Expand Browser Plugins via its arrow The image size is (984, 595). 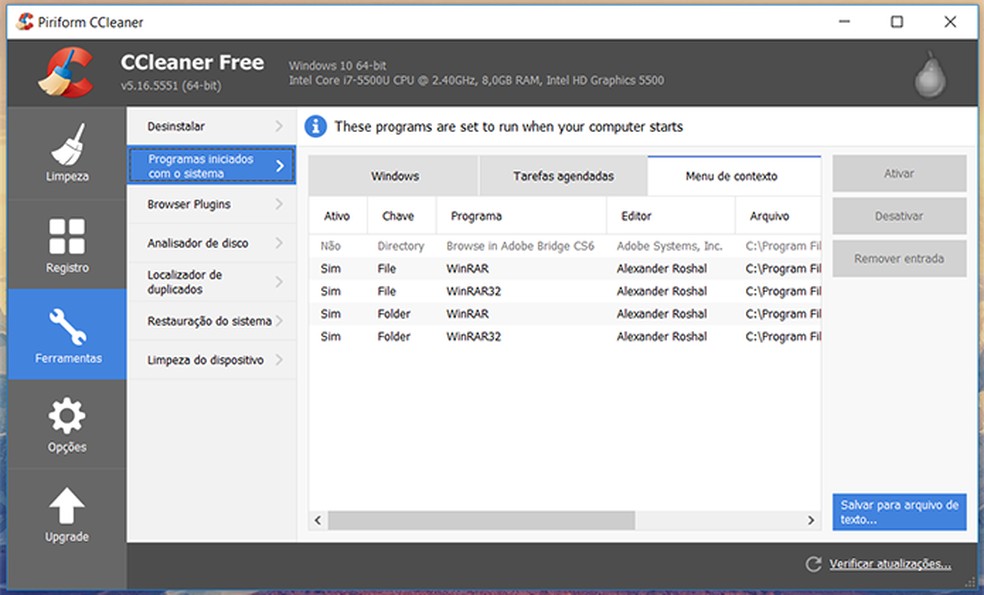tap(281, 204)
